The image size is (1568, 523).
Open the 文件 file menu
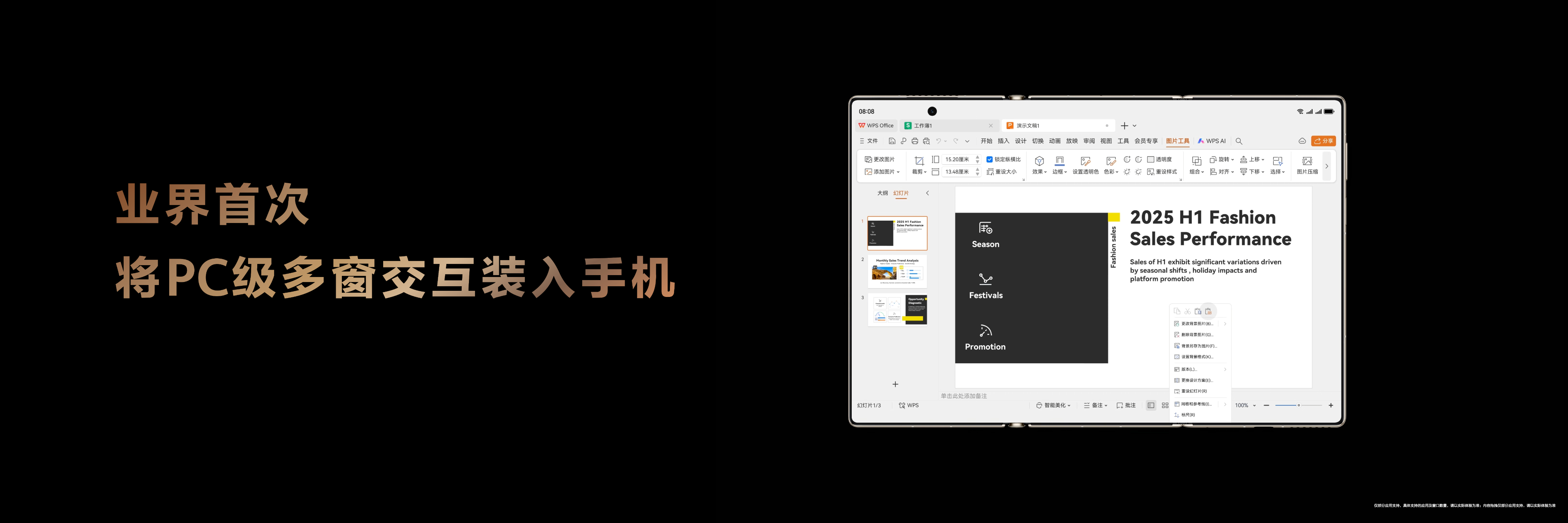coord(869,141)
